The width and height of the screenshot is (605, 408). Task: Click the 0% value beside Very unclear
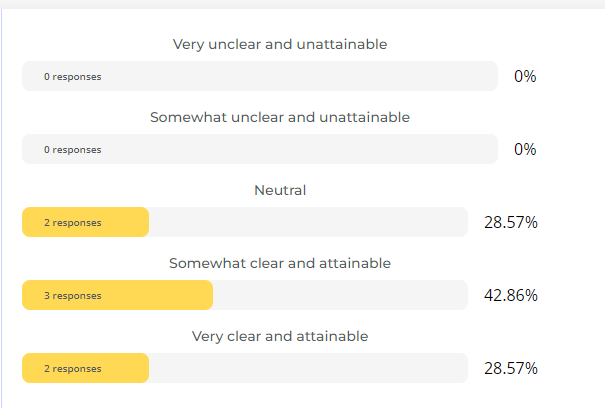click(x=525, y=77)
